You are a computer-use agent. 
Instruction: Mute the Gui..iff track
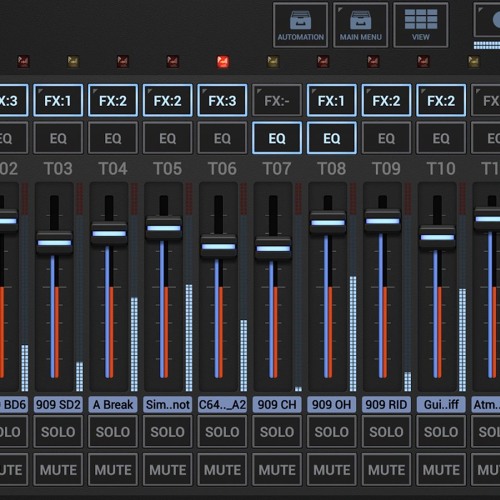[441, 470]
